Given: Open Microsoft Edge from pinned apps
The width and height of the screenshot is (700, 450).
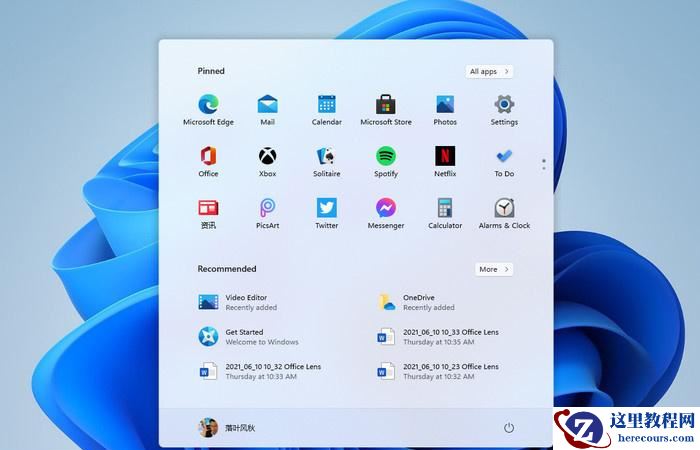Looking at the screenshot, I should click(x=208, y=110).
